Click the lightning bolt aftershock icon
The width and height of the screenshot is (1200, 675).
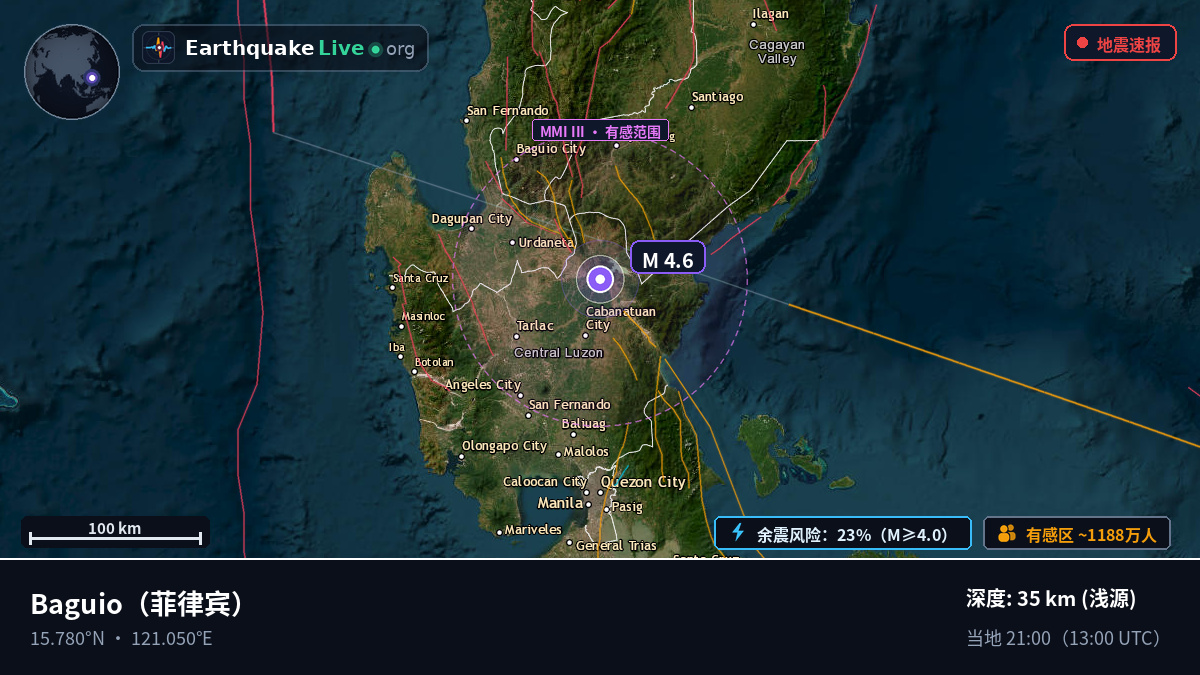738,533
